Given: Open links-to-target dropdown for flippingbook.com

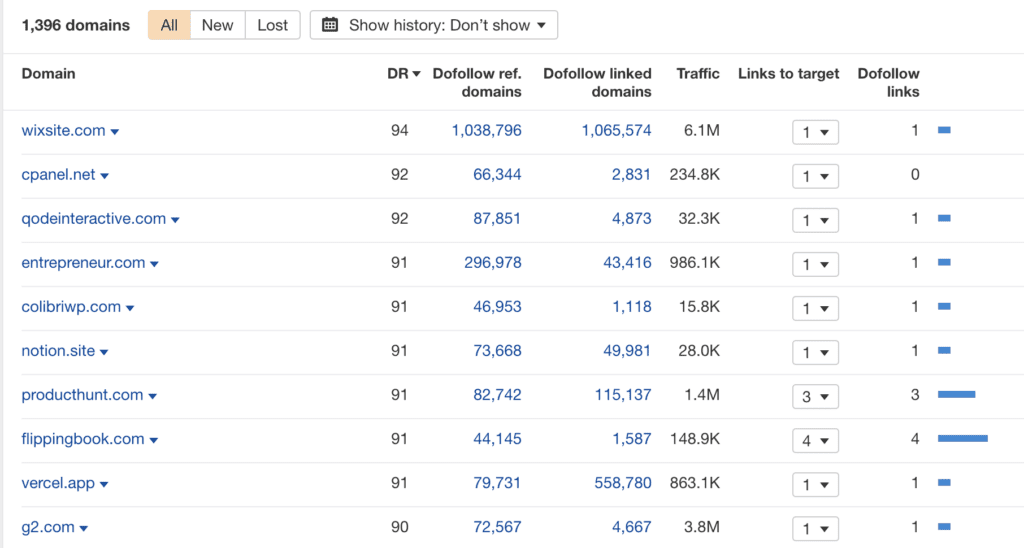Looking at the screenshot, I should coord(815,440).
